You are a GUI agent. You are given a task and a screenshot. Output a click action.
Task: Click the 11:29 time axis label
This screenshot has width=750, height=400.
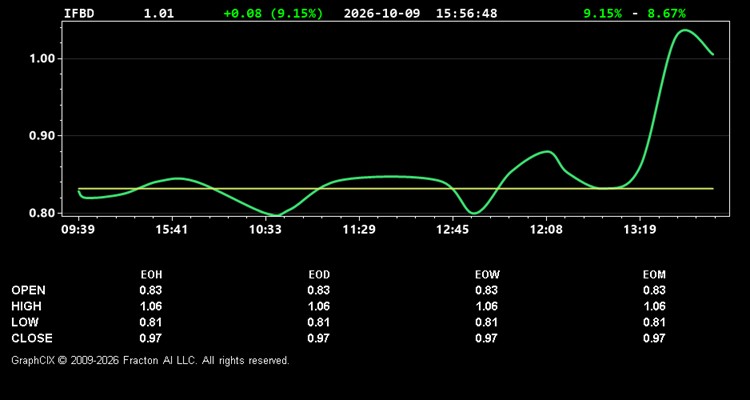click(359, 229)
